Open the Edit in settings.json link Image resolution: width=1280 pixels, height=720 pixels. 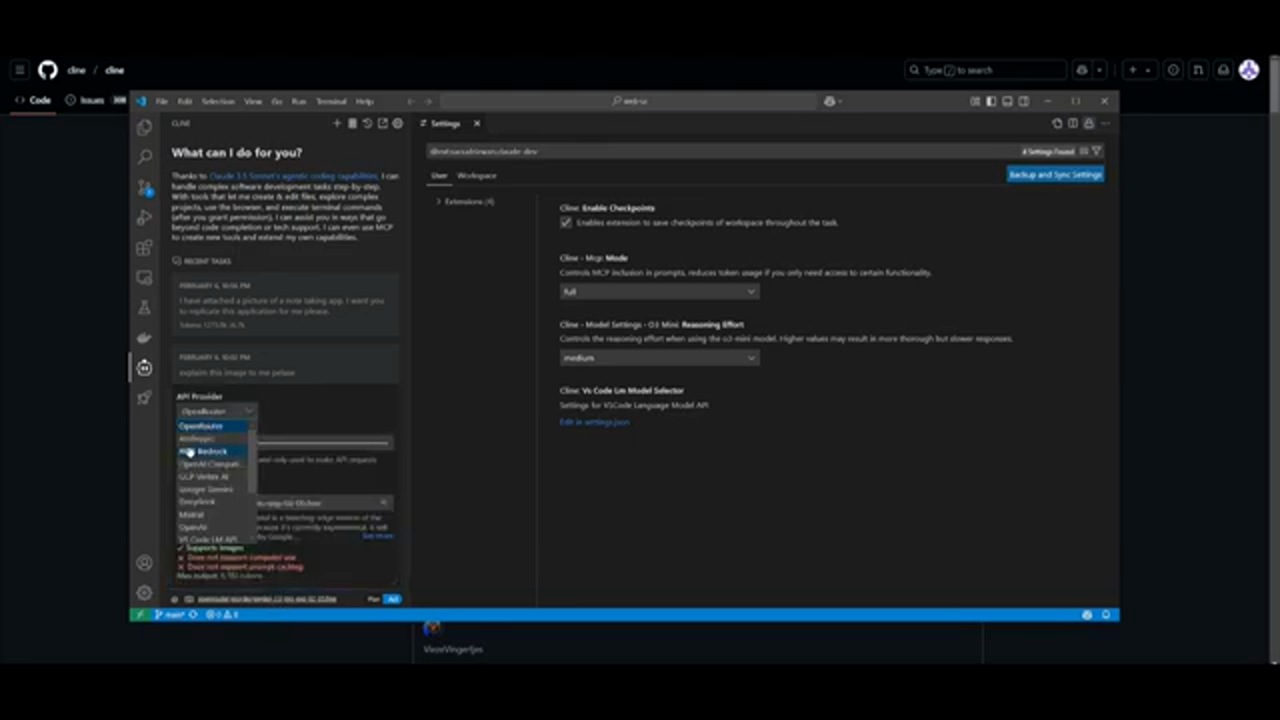coord(594,421)
